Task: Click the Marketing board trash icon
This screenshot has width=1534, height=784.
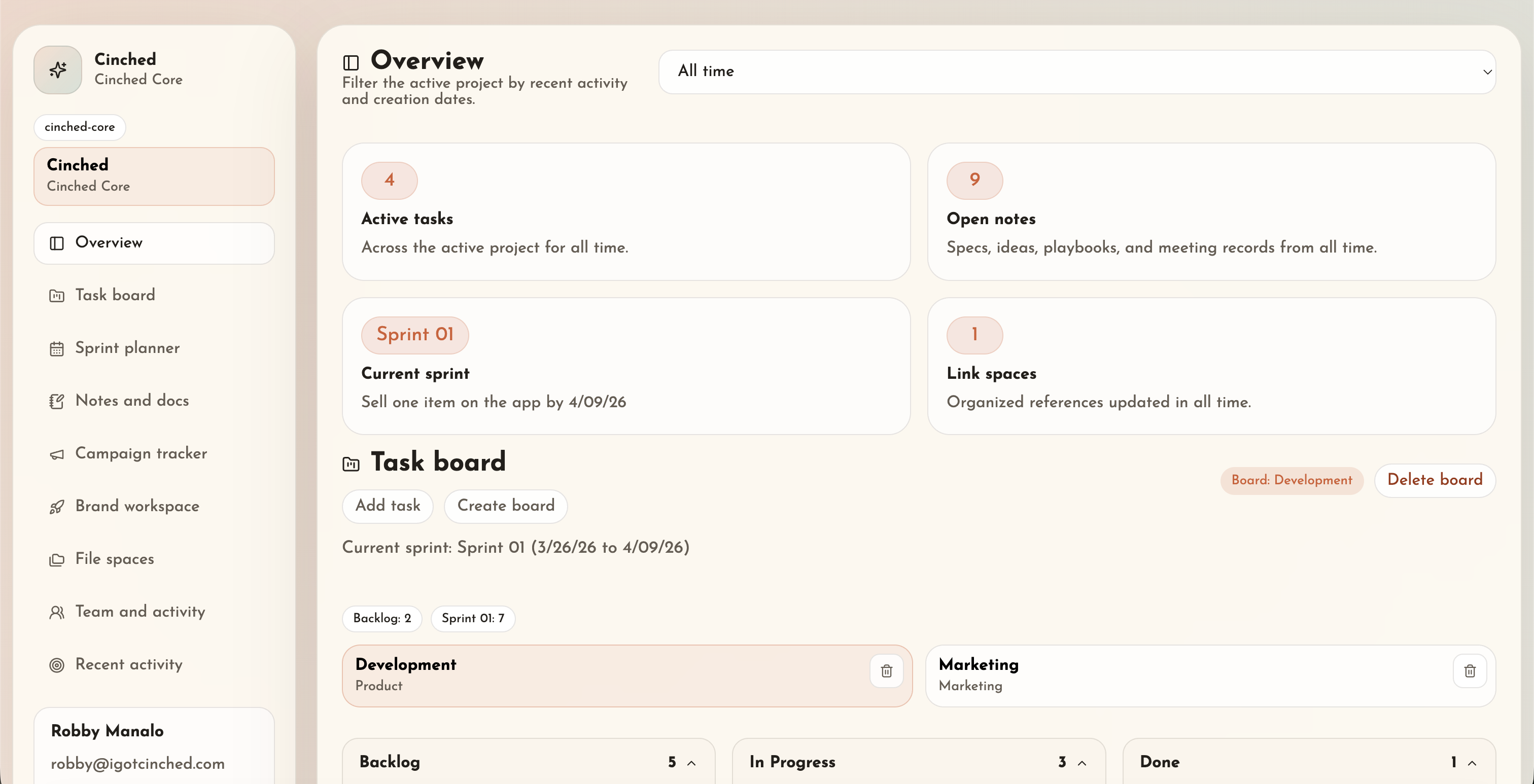Action: click(x=1470, y=671)
